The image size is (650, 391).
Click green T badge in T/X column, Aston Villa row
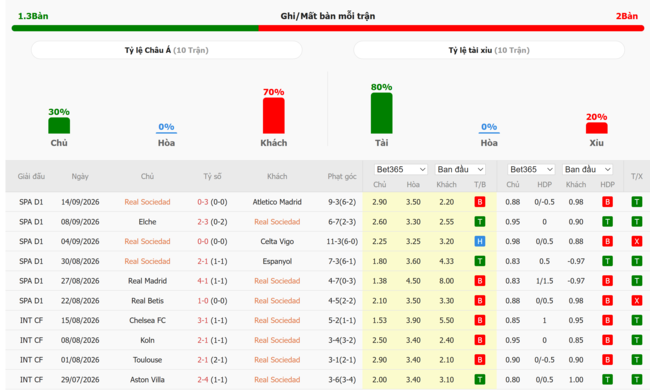point(637,379)
